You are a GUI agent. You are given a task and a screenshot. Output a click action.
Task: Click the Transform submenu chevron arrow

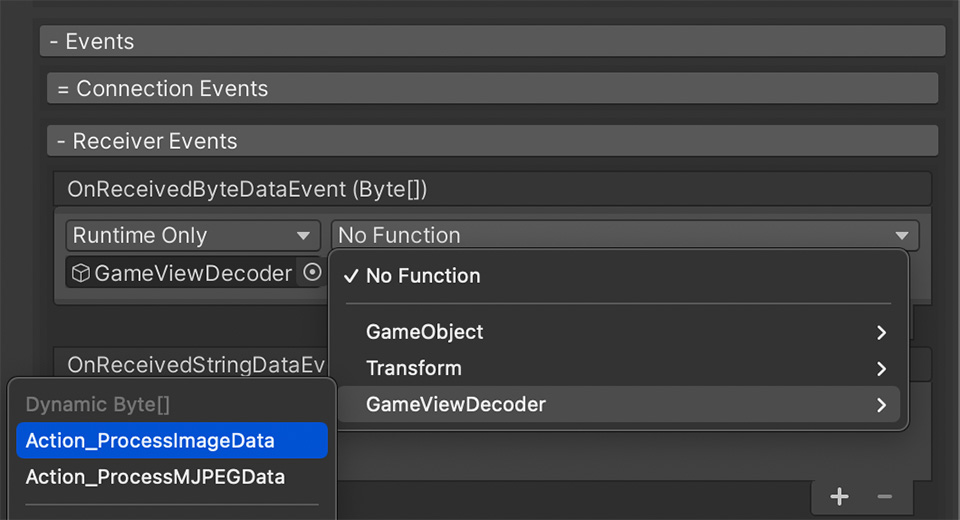point(881,368)
